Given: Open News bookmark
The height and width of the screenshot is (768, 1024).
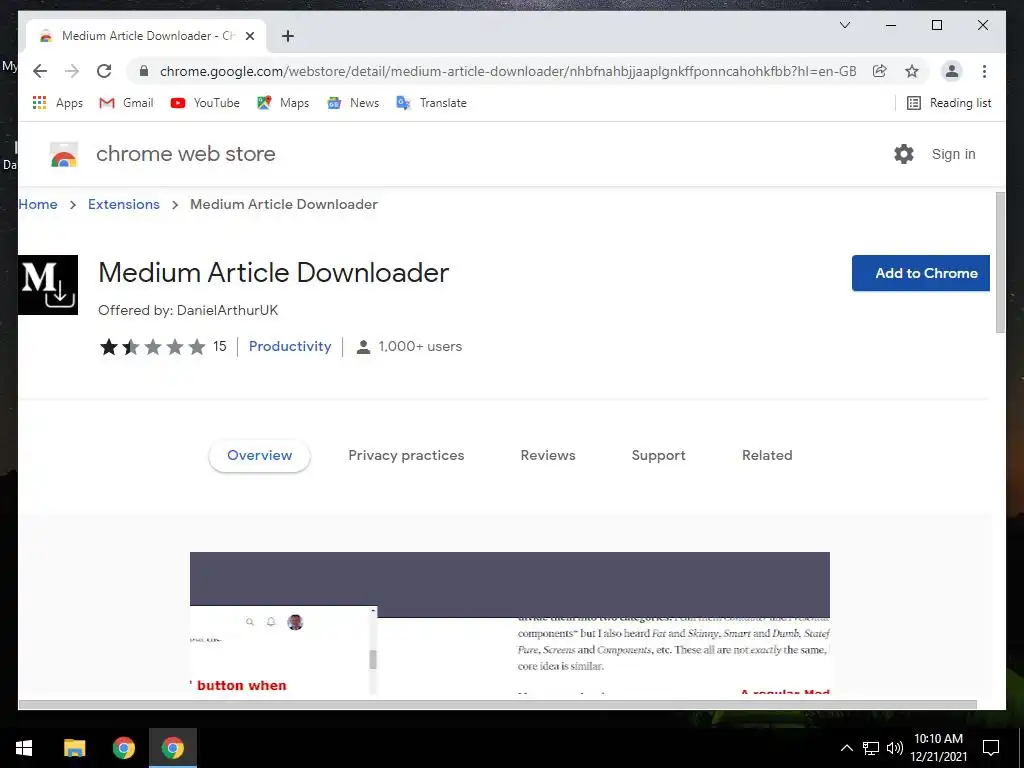Looking at the screenshot, I should [353, 103].
